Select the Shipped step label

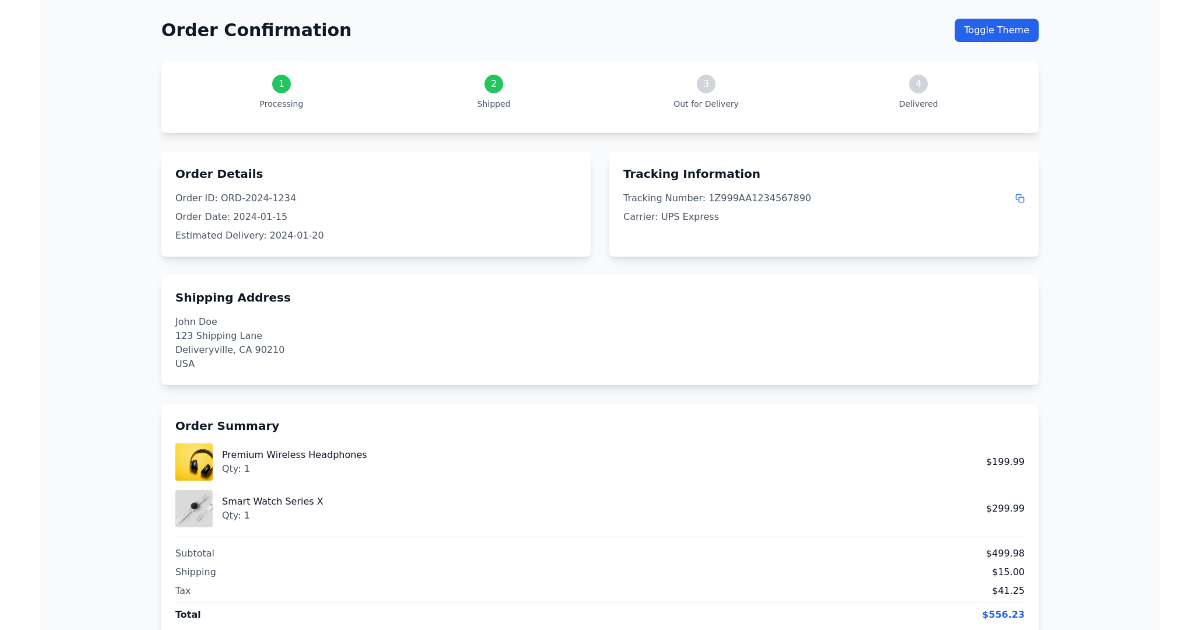click(x=493, y=103)
